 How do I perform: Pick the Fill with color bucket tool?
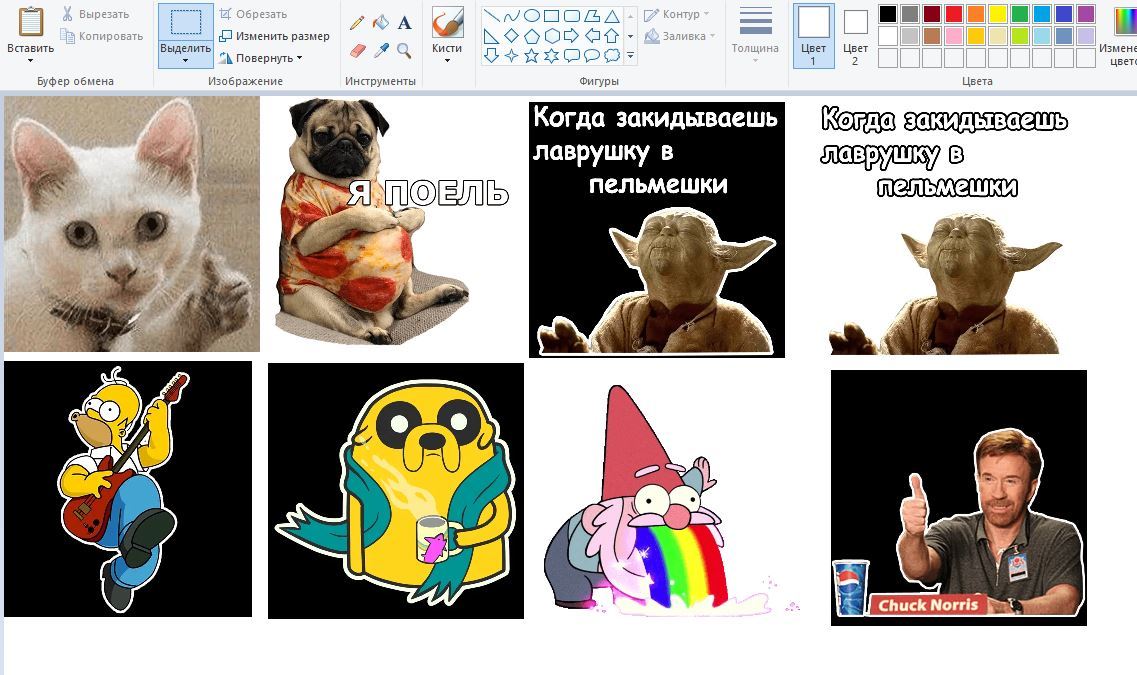[x=381, y=22]
